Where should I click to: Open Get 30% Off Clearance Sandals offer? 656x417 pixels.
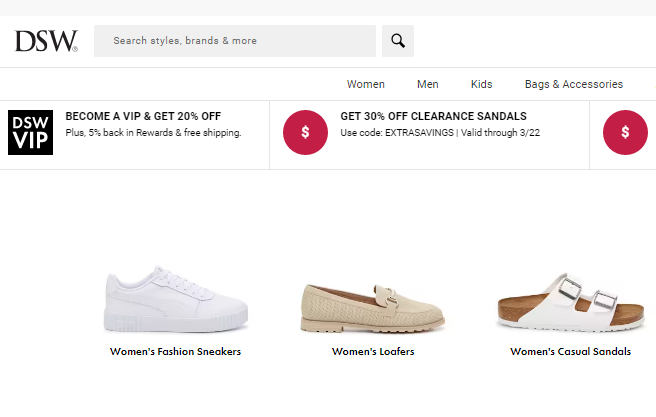pos(433,116)
